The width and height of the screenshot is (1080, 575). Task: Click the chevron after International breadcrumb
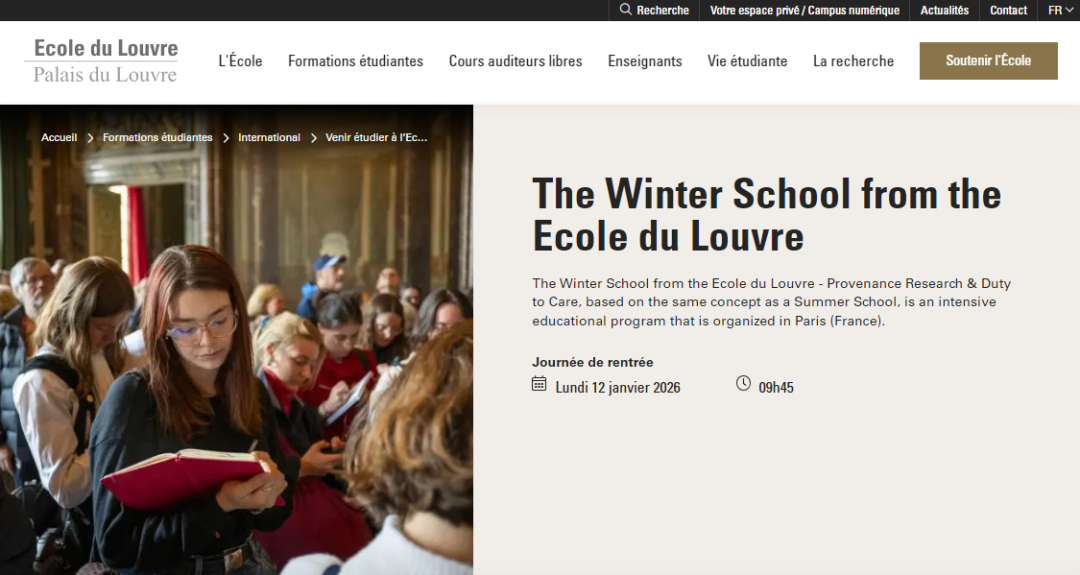[x=313, y=138]
